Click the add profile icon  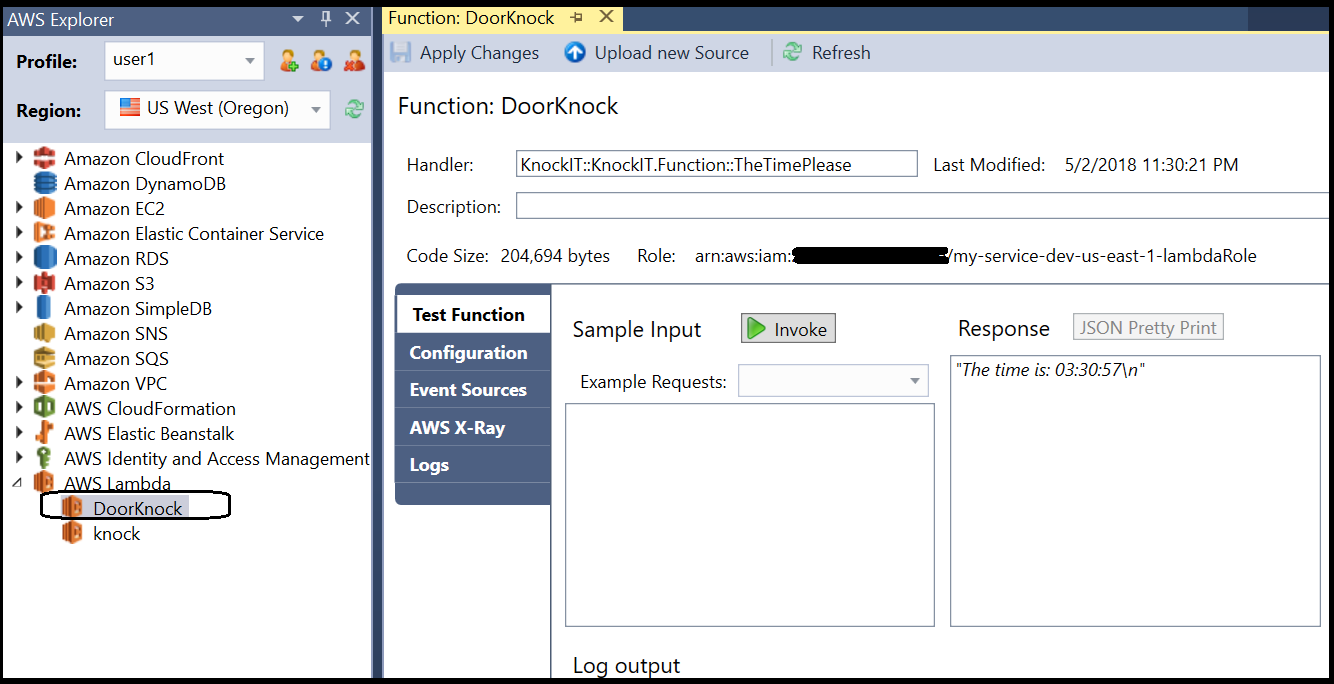click(x=289, y=61)
